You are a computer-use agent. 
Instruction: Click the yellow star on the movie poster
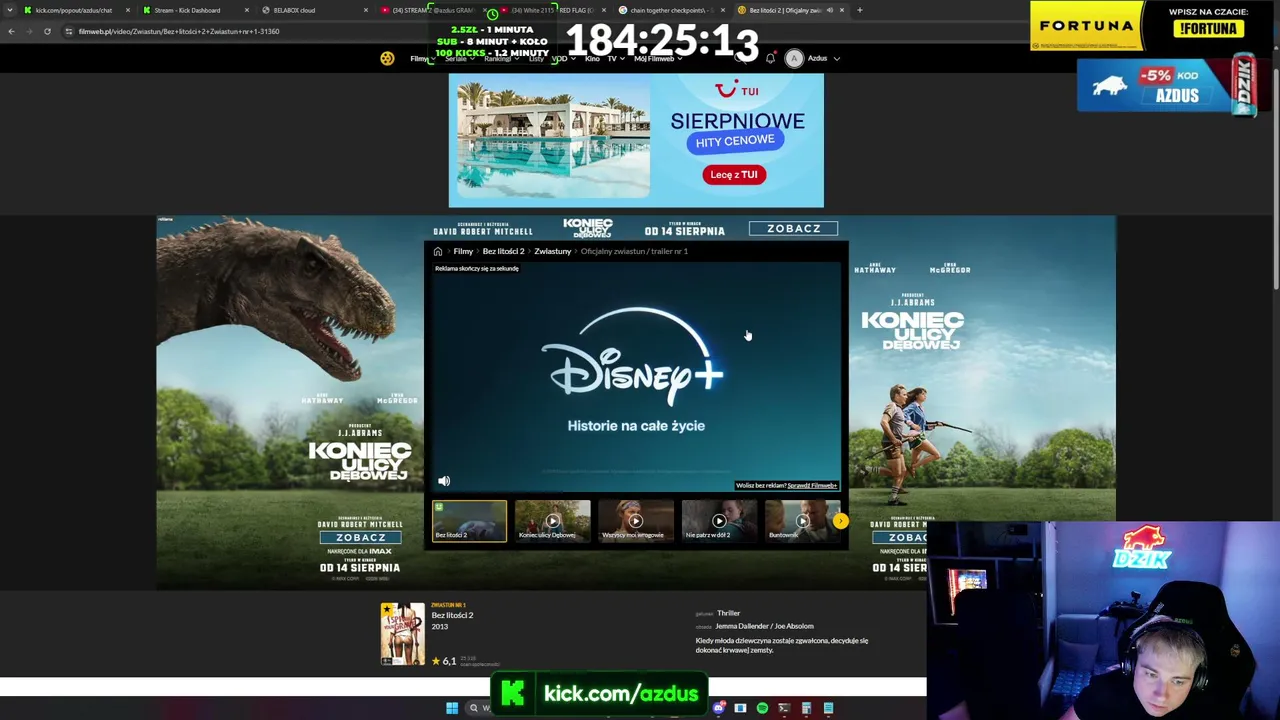coord(387,609)
